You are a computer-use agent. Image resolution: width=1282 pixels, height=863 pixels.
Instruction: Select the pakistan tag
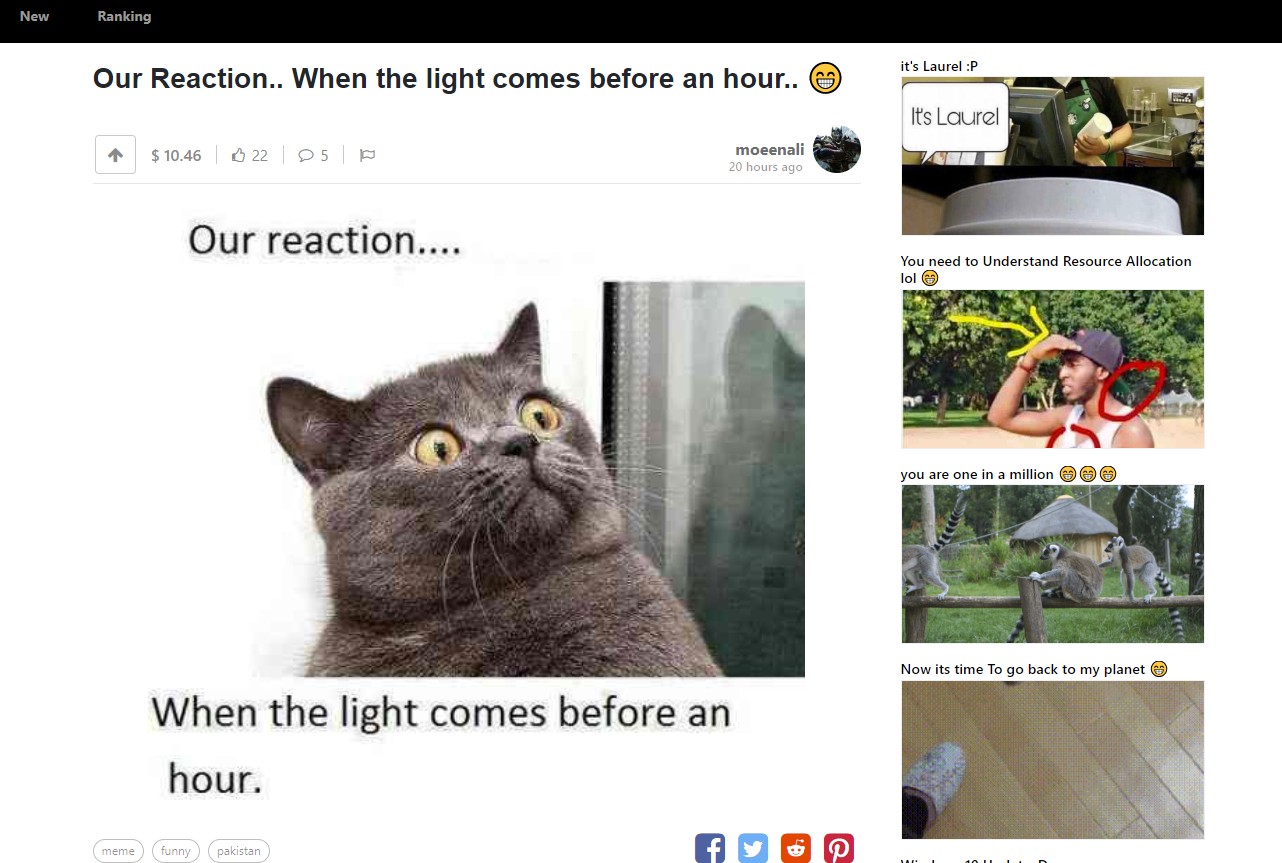[239, 851]
